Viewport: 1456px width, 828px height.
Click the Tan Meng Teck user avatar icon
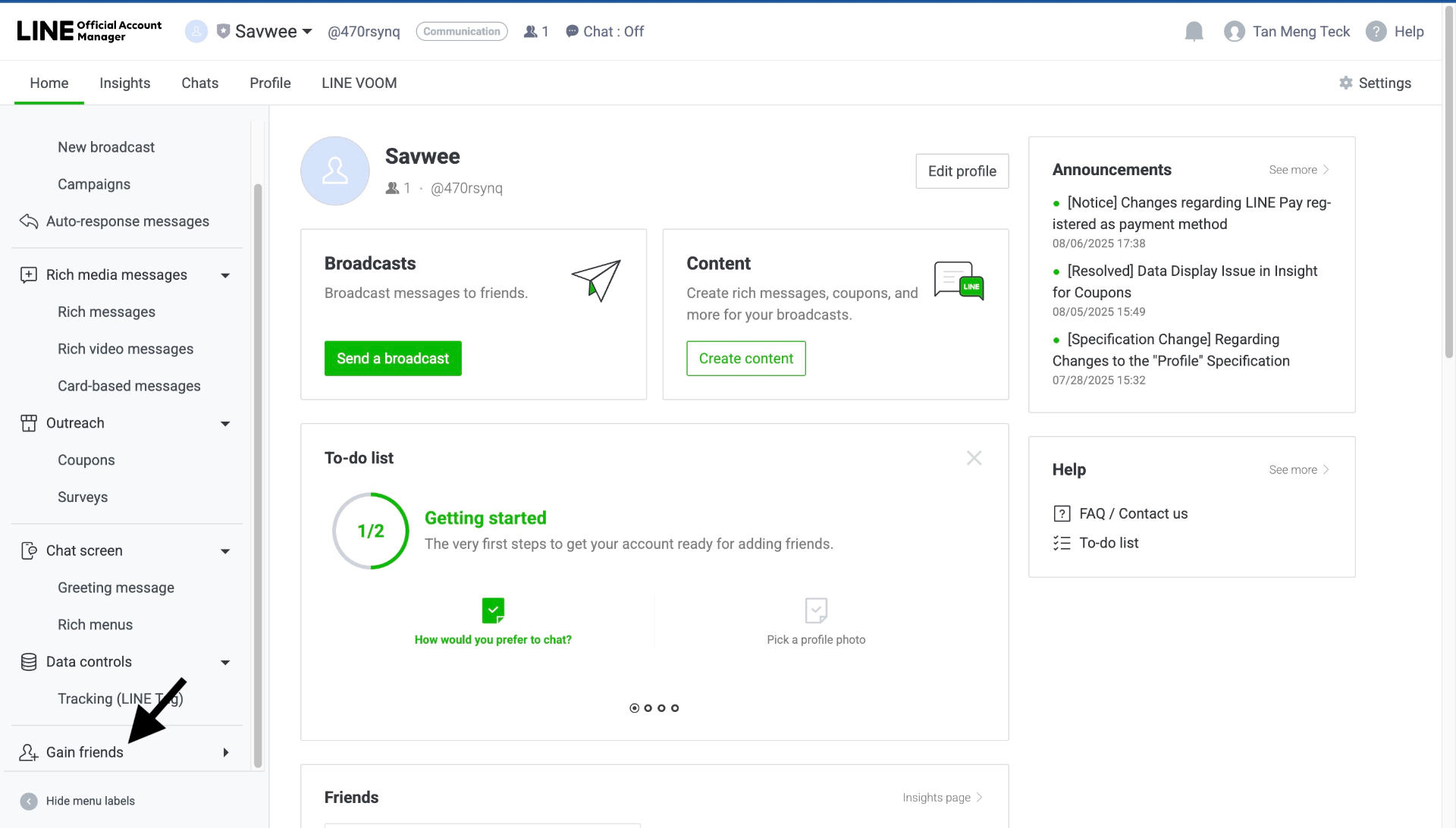1235,31
